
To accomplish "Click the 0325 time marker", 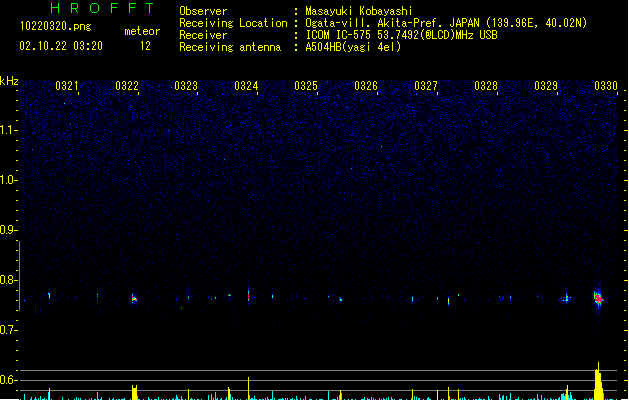I will tap(306, 86).
